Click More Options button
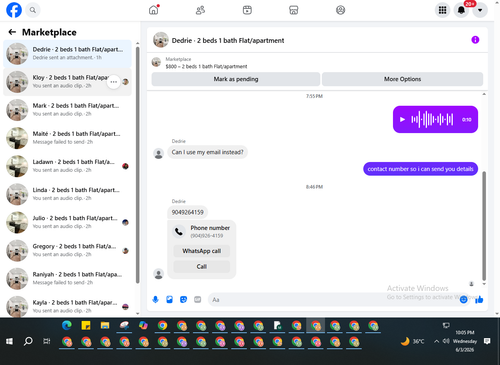500x365 pixels. [402, 79]
